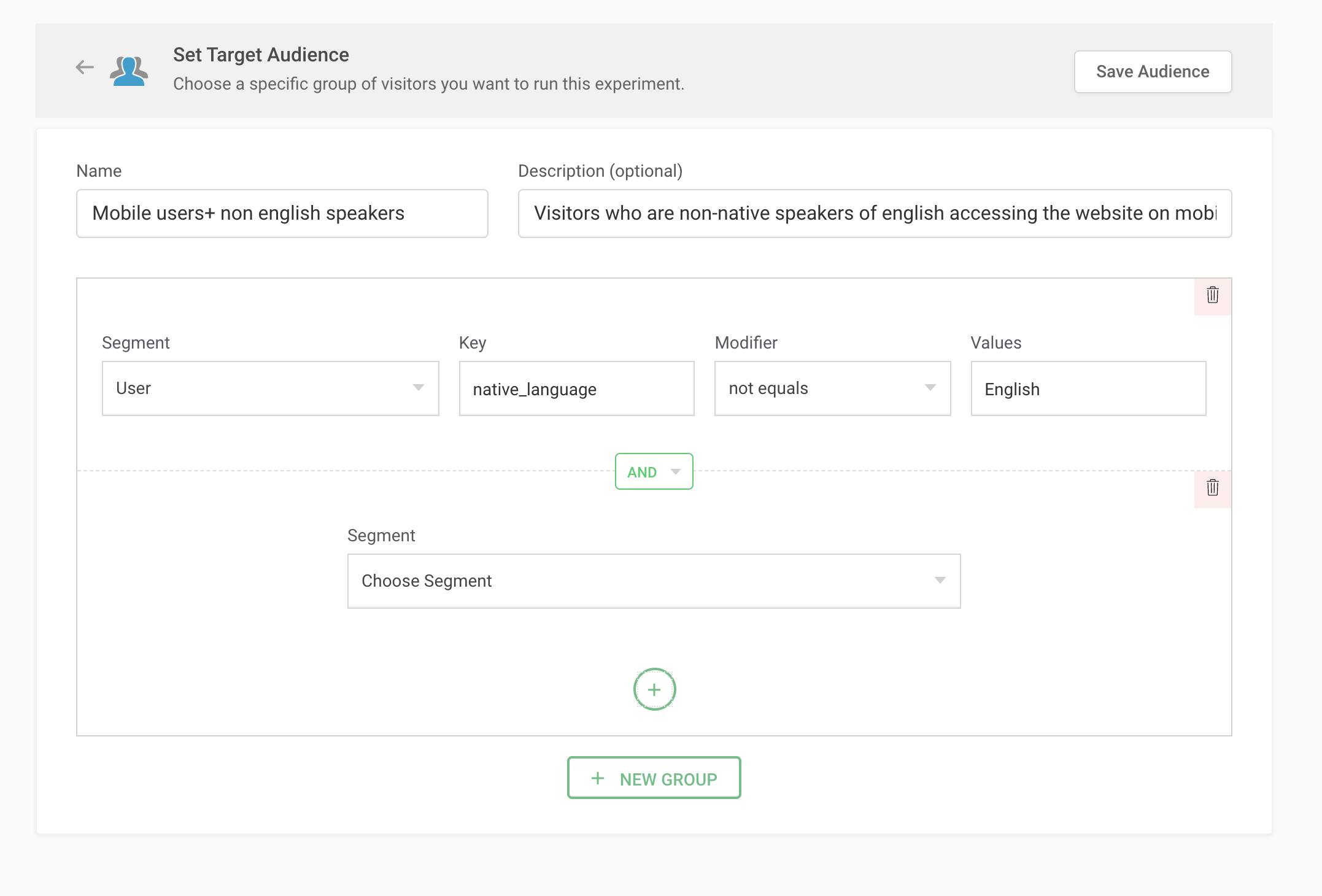
Task: Click the NEW GROUP button
Action: tap(654, 778)
